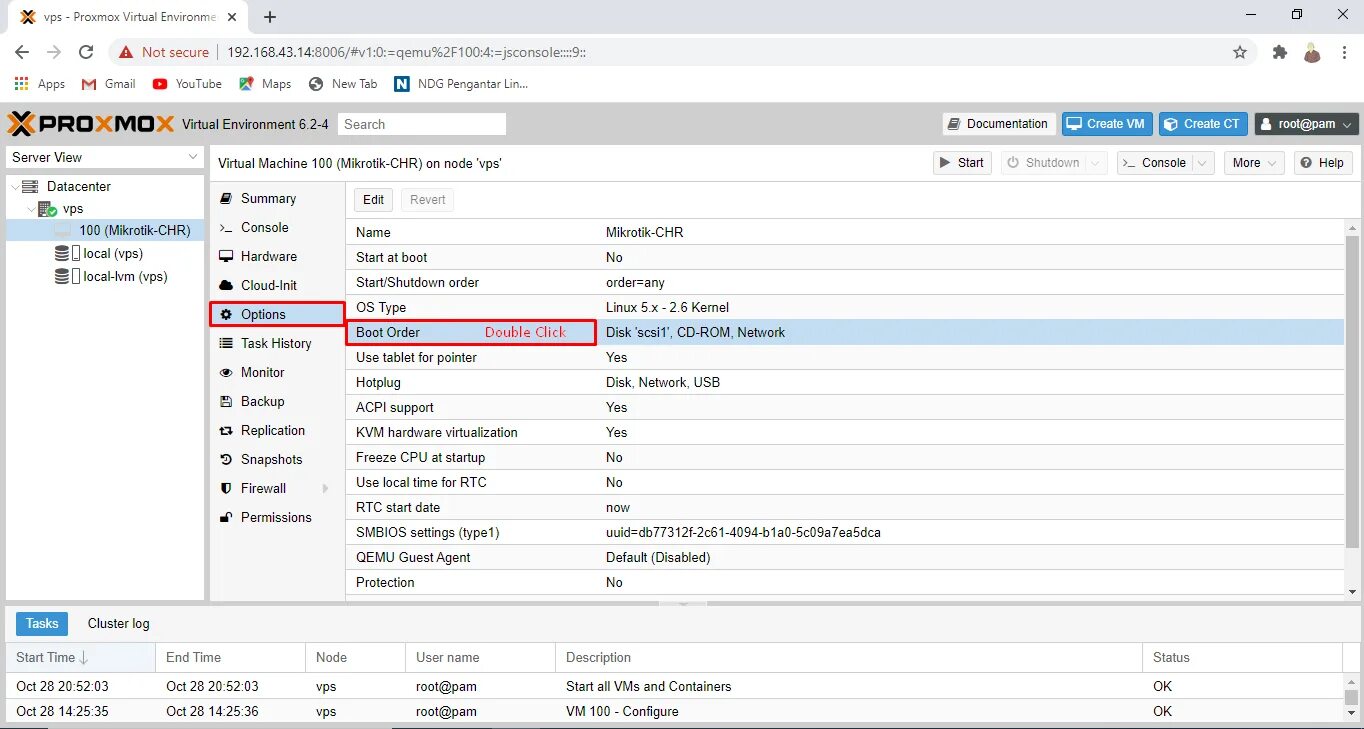Open the Summary panel icon

click(x=226, y=198)
